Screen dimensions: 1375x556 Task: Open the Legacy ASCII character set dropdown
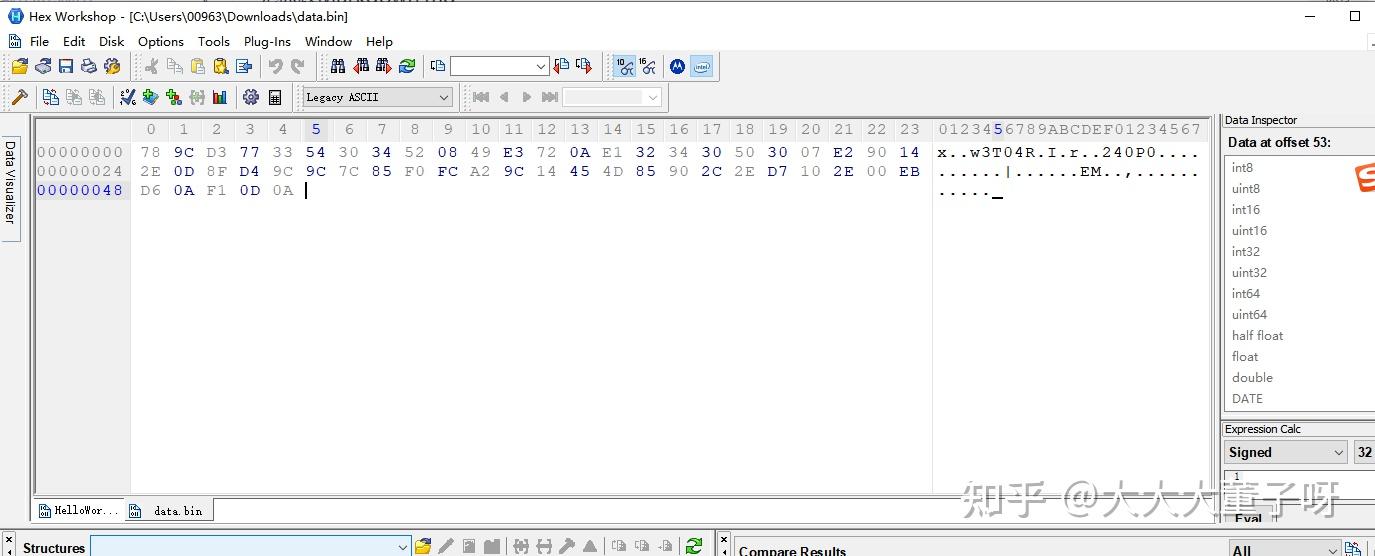[x=377, y=97]
